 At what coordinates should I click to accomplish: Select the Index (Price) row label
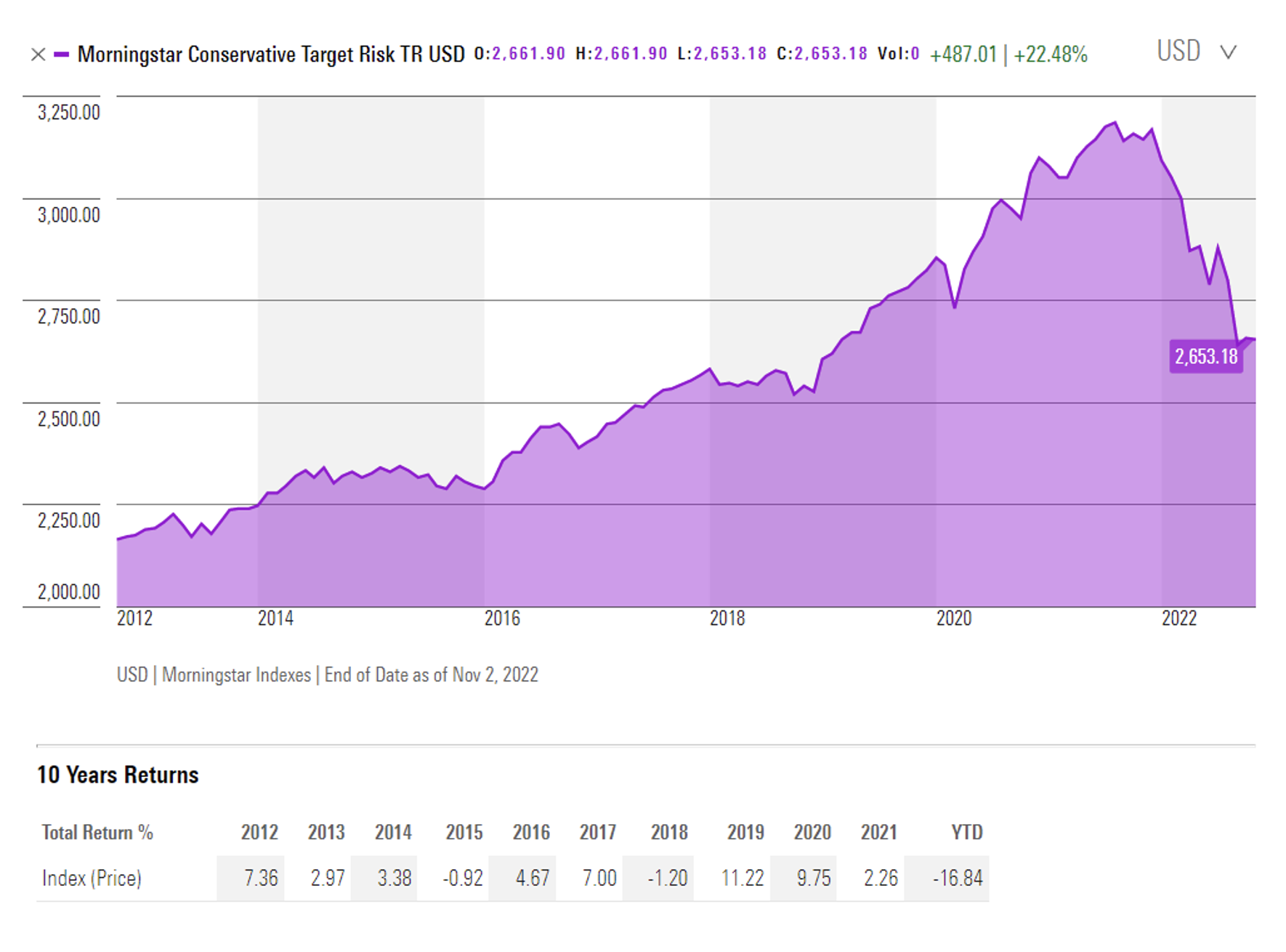(92, 879)
